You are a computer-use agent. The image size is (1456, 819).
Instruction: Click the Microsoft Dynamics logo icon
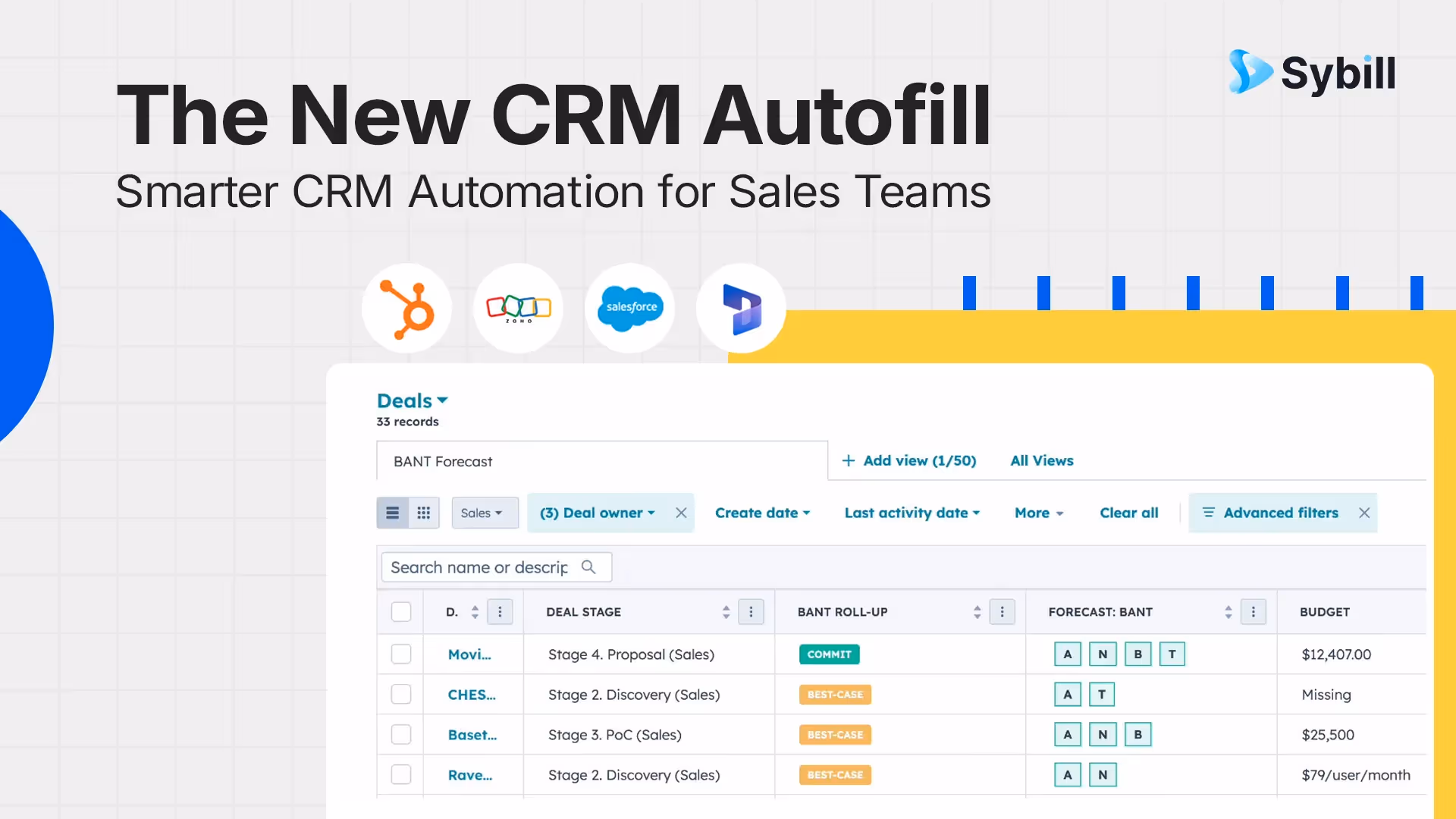[742, 309]
